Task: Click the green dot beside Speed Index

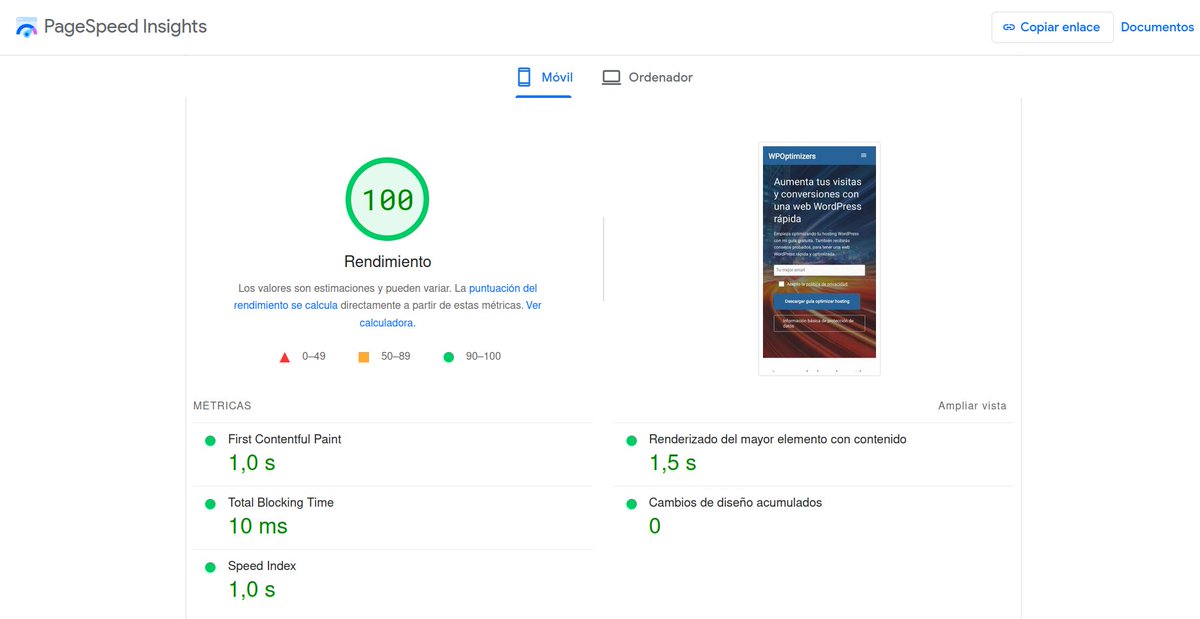Action: [x=210, y=566]
